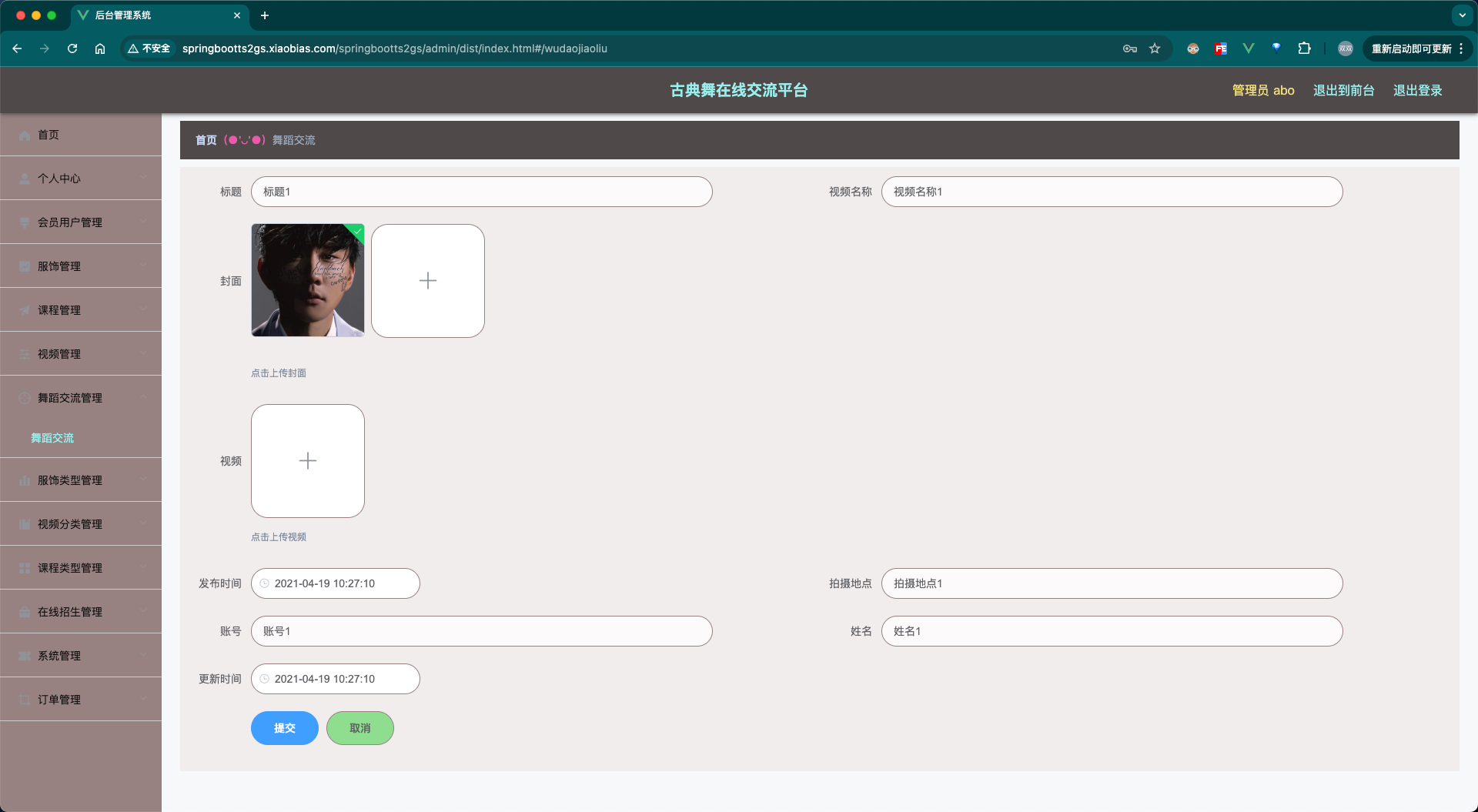The height and width of the screenshot is (812, 1478).
Task: Click the not-secure warning icon in address bar
Action: click(133, 48)
